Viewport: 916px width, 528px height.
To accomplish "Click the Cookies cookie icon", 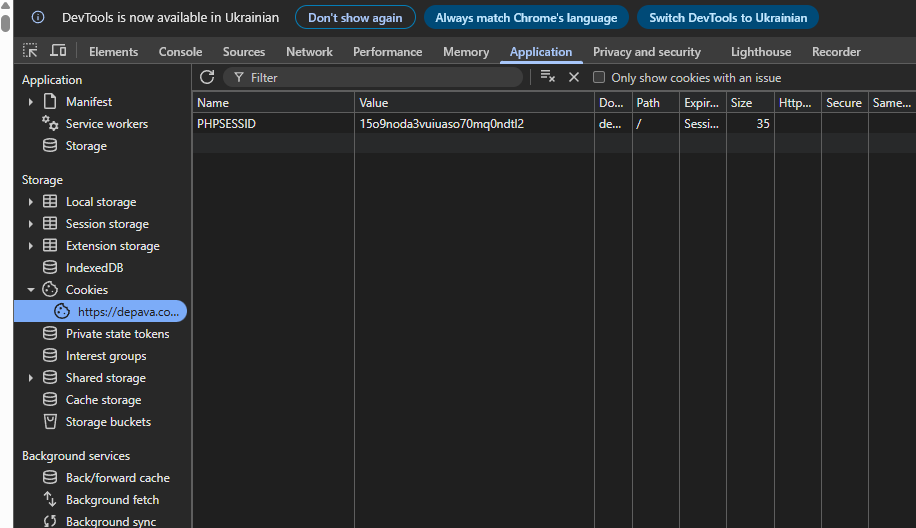I will (x=50, y=289).
